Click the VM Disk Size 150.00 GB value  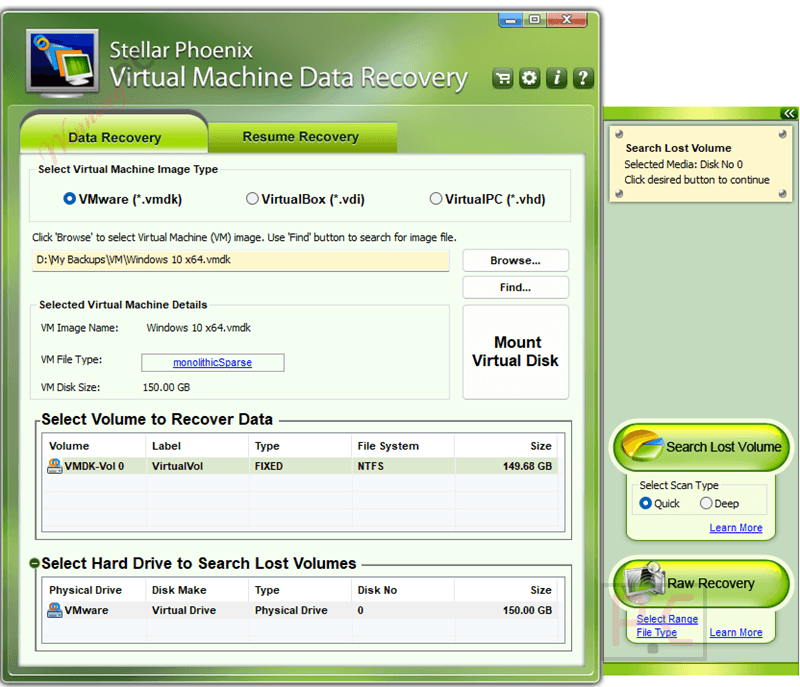166,388
